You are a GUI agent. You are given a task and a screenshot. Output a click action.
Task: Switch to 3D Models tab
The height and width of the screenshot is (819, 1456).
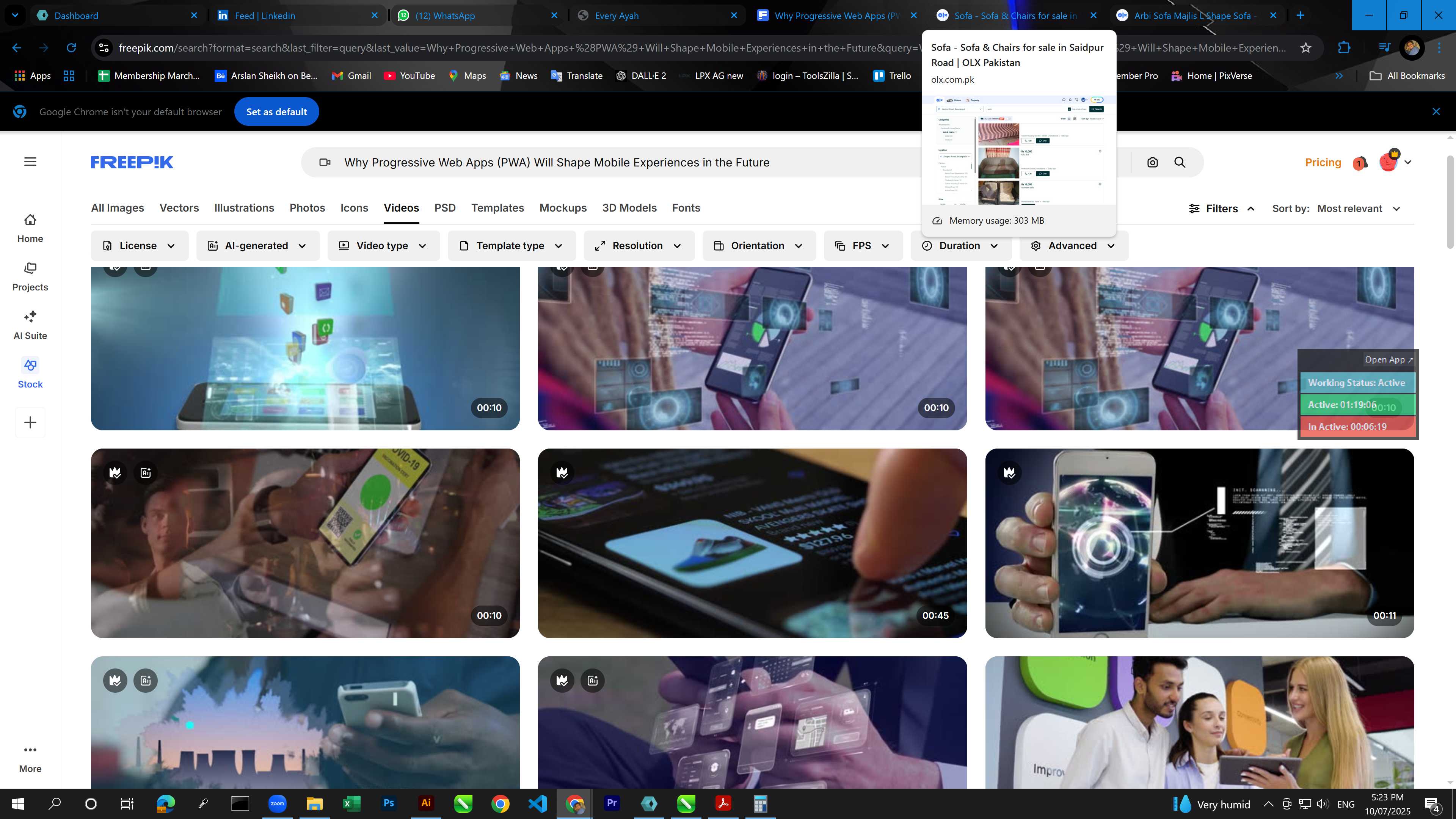click(x=629, y=208)
